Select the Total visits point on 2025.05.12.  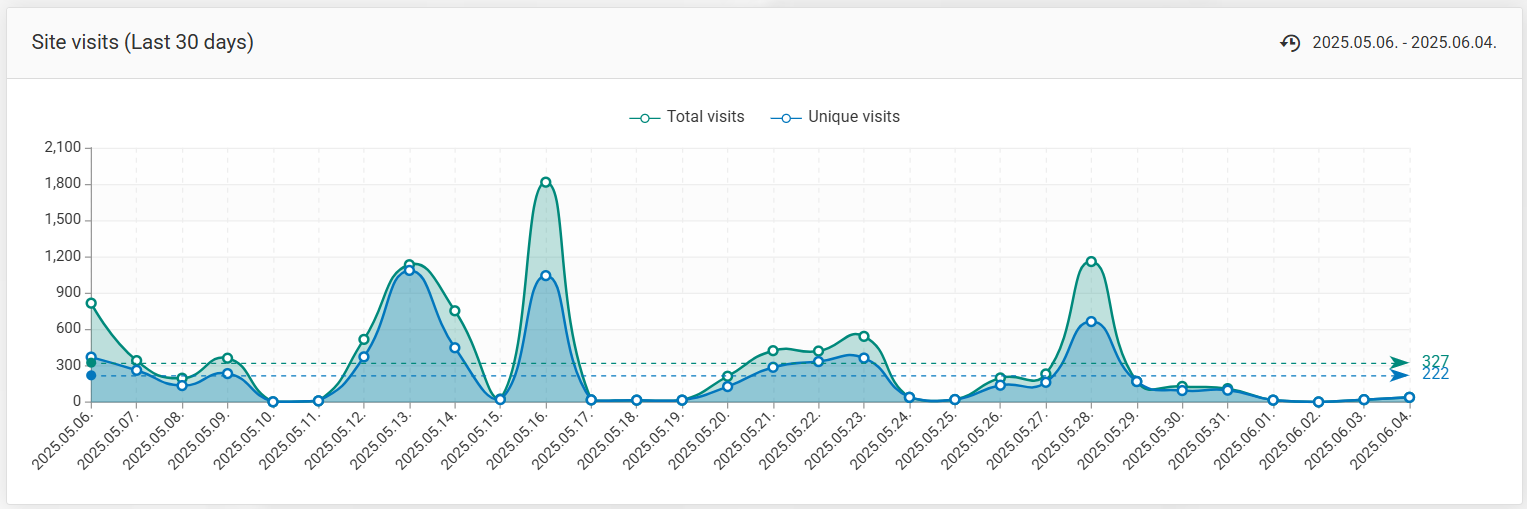364,339
